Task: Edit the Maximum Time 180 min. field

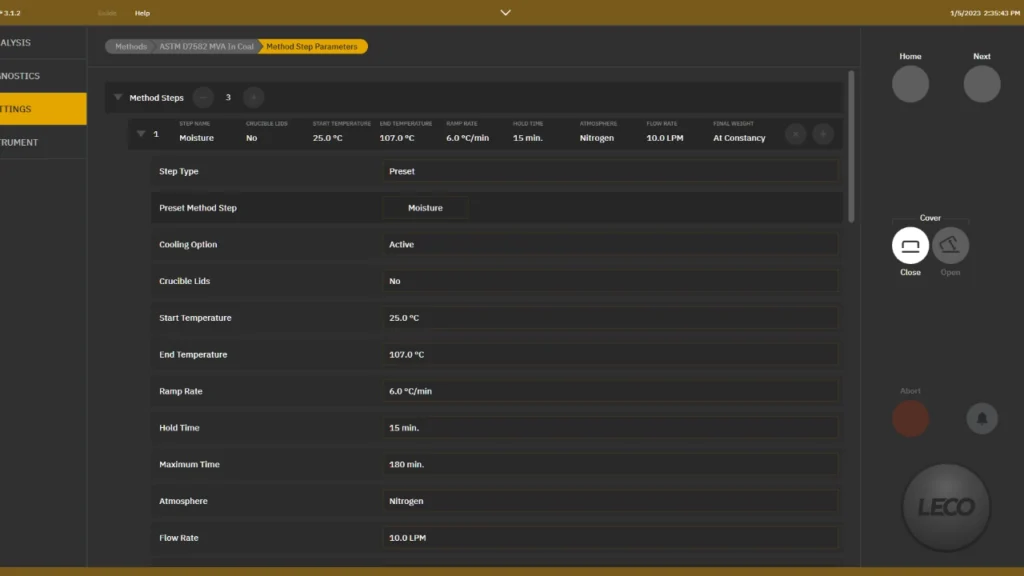Action: click(610, 464)
